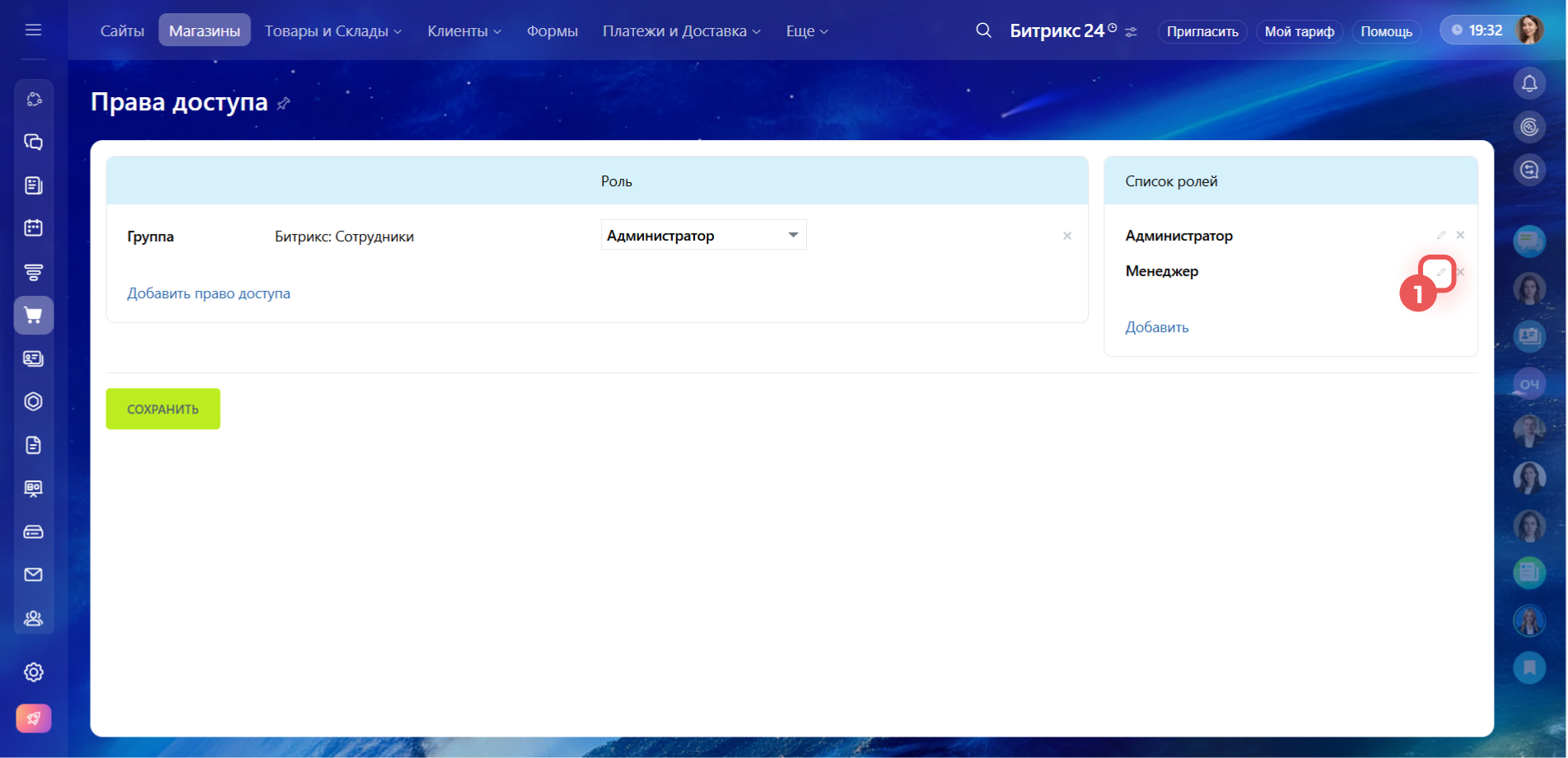Click the Добавить право доступа link

(208, 293)
